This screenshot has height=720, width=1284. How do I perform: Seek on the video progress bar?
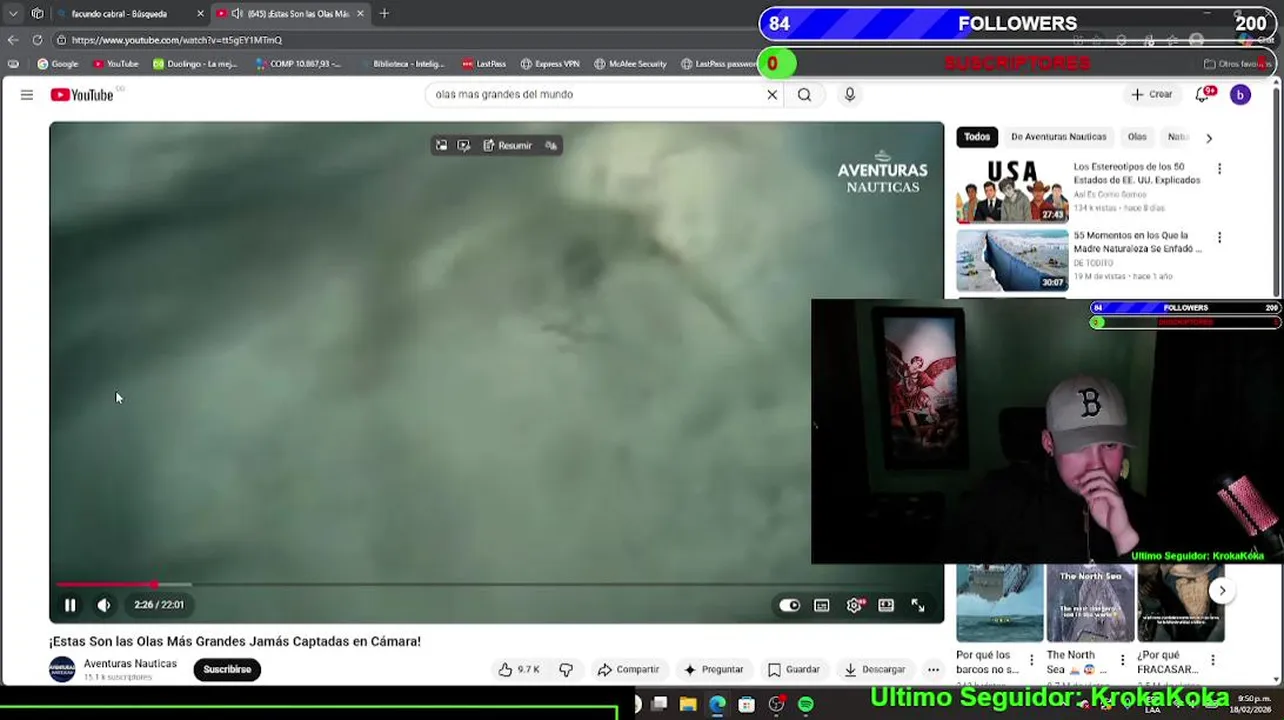point(496,584)
